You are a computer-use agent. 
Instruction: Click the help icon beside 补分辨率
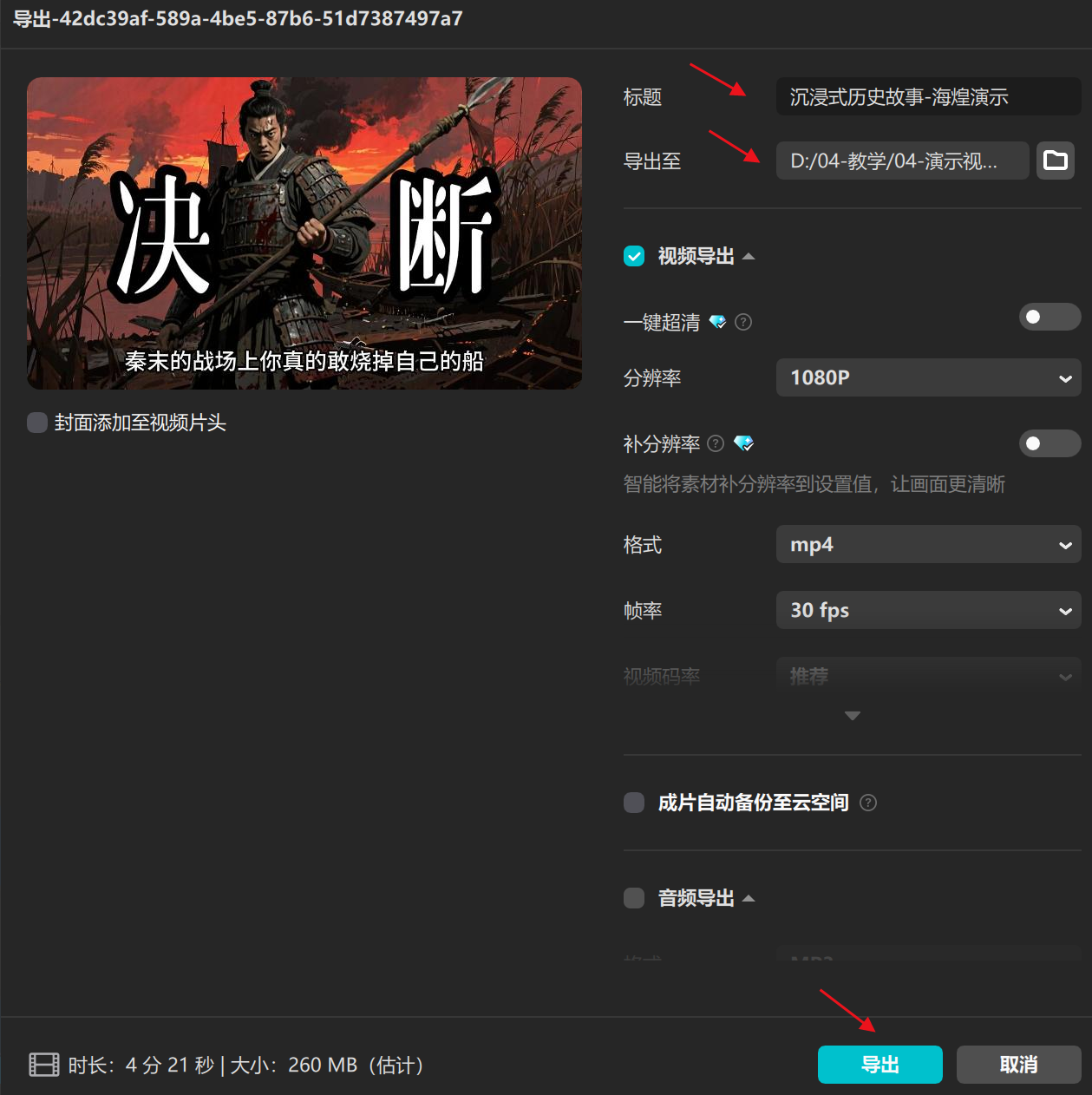(715, 443)
